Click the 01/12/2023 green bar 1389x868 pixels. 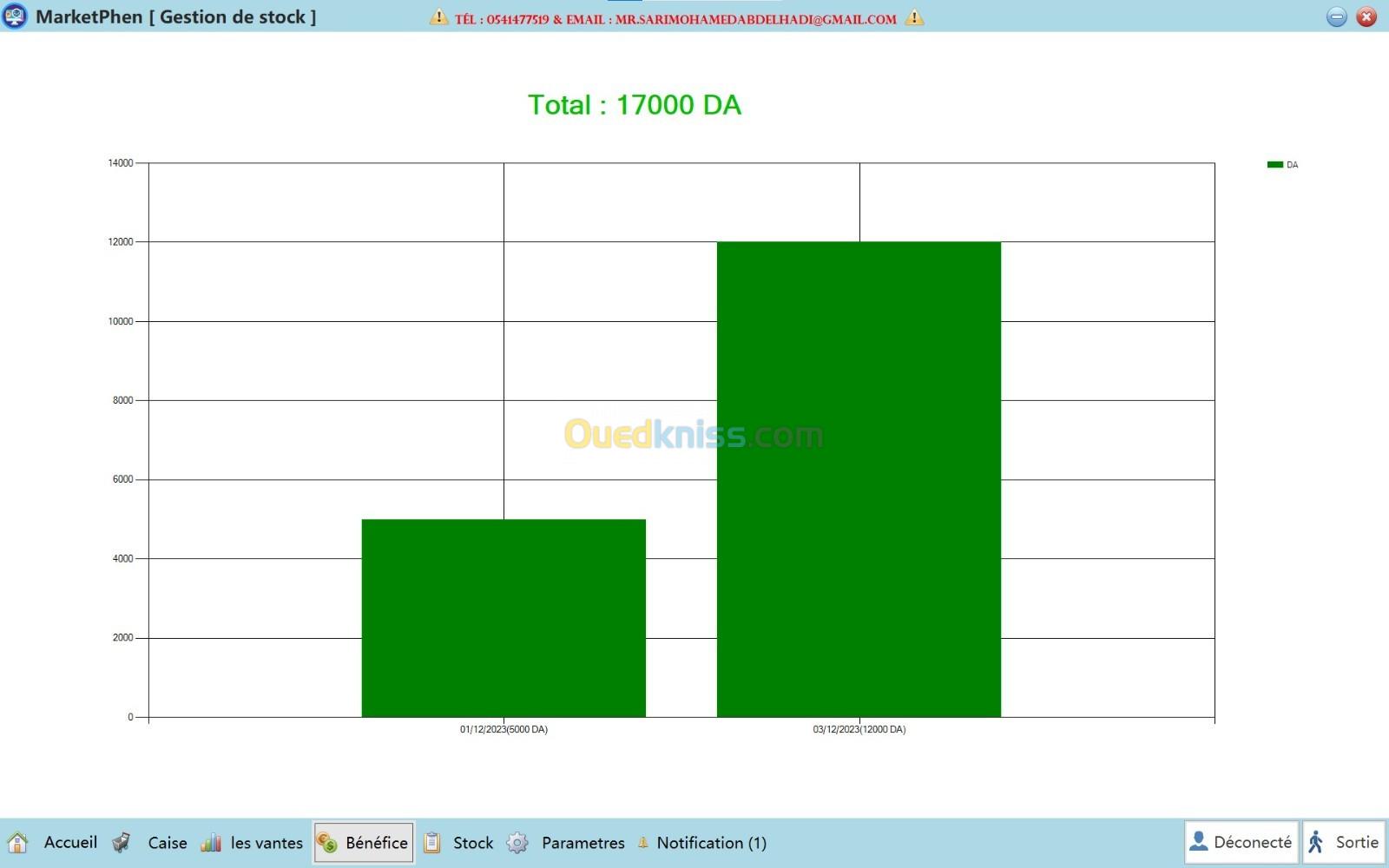[504, 618]
